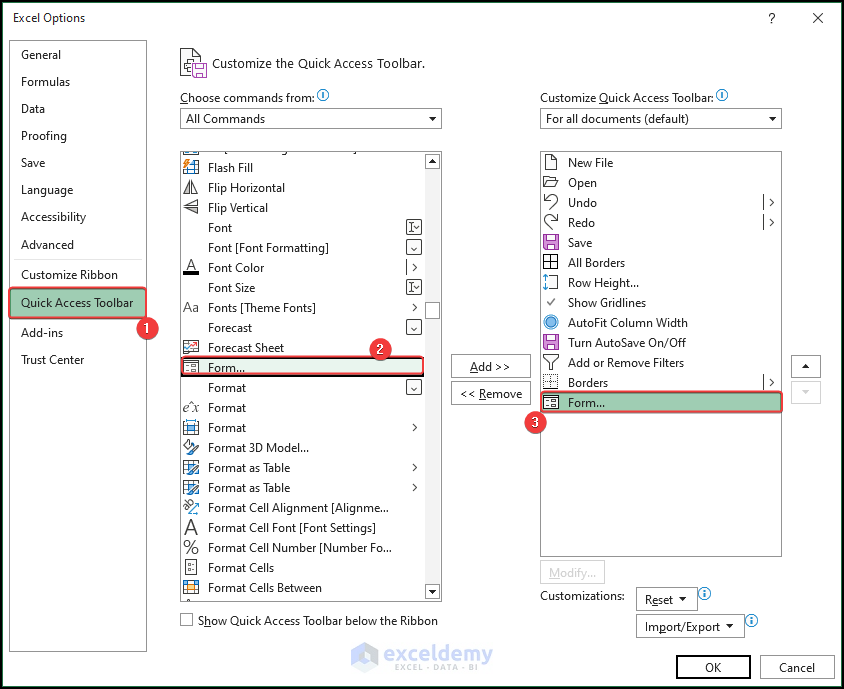Viewport: 844px width, 689px height.
Task: Click the scroll up arrow of commands list
Action: [432, 161]
